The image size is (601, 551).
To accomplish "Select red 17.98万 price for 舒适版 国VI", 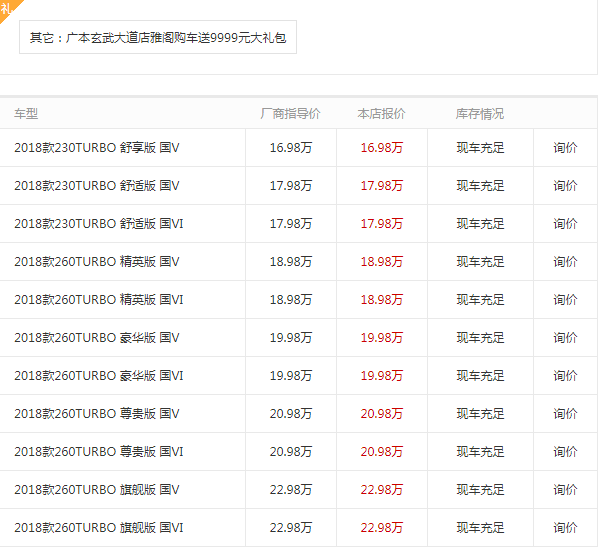I will (x=382, y=223).
